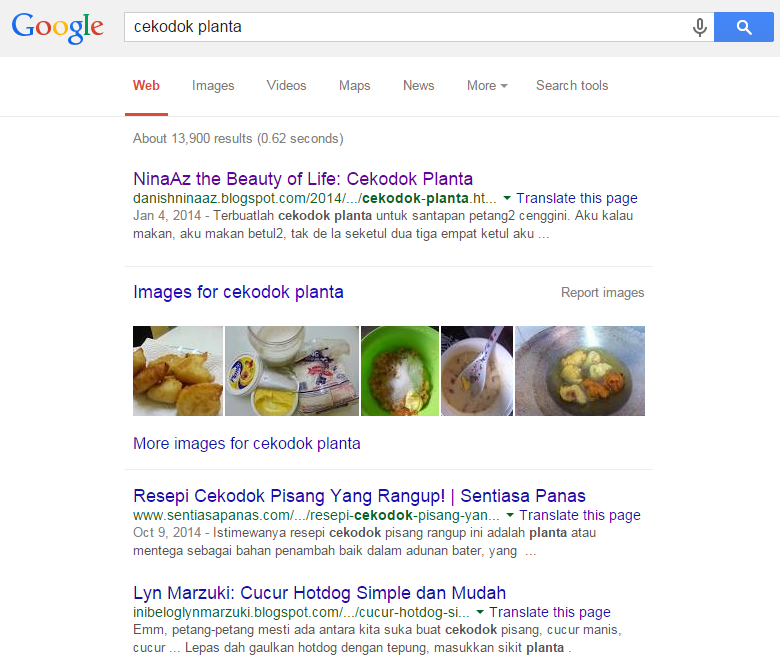Open Resepi Cekodok Pisang Yang Rangup link
The height and width of the screenshot is (657, 780).
coord(359,496)
